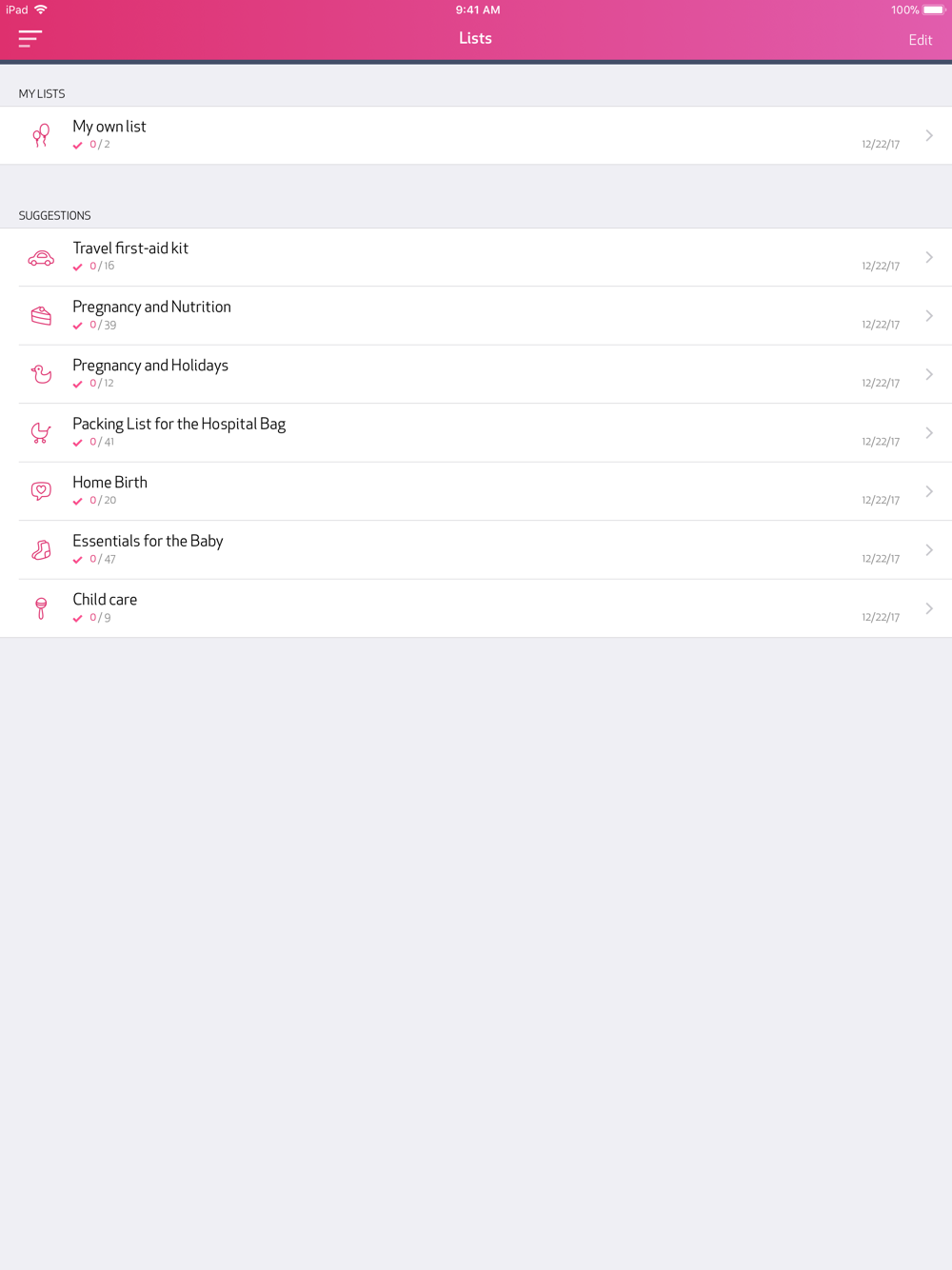
Task: Tap the Edit button in header
Action: [x=921, y=40]
